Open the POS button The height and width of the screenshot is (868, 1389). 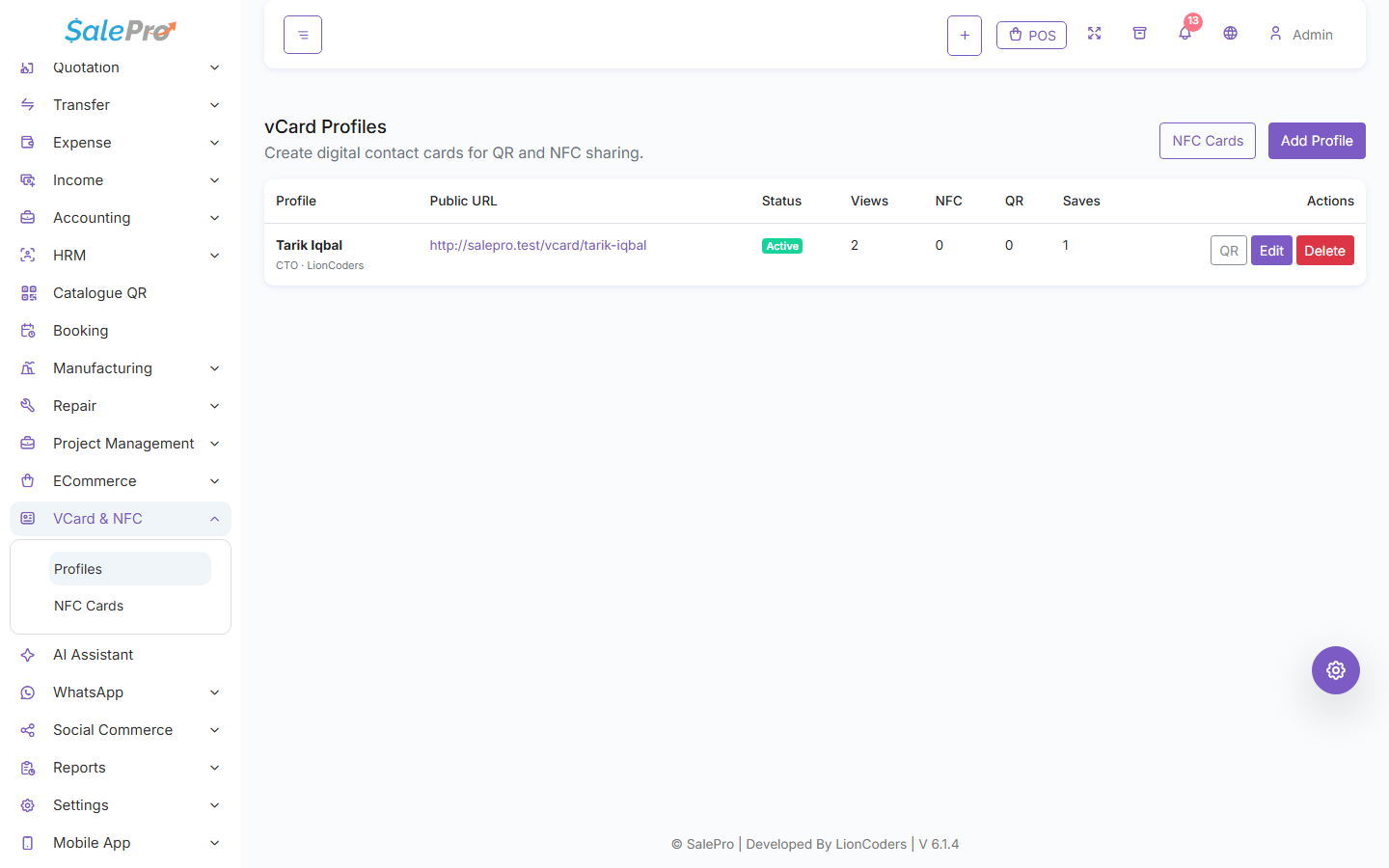coord(1031,36)
